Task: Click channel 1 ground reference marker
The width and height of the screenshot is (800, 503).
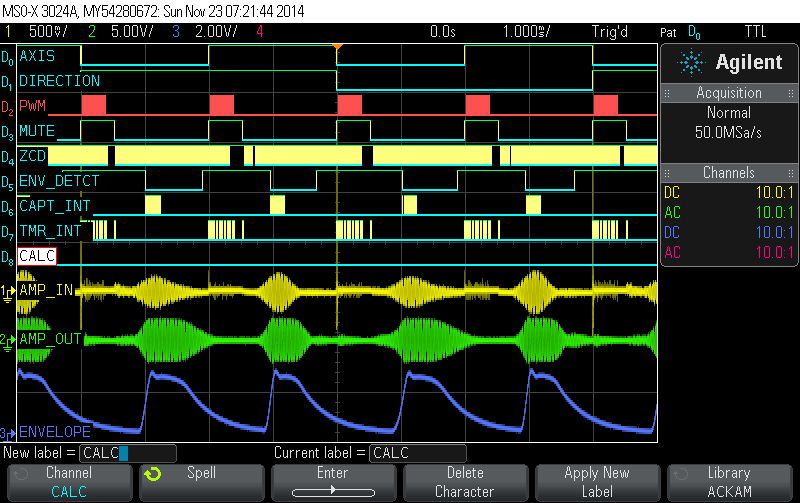Action: [8, 293]
